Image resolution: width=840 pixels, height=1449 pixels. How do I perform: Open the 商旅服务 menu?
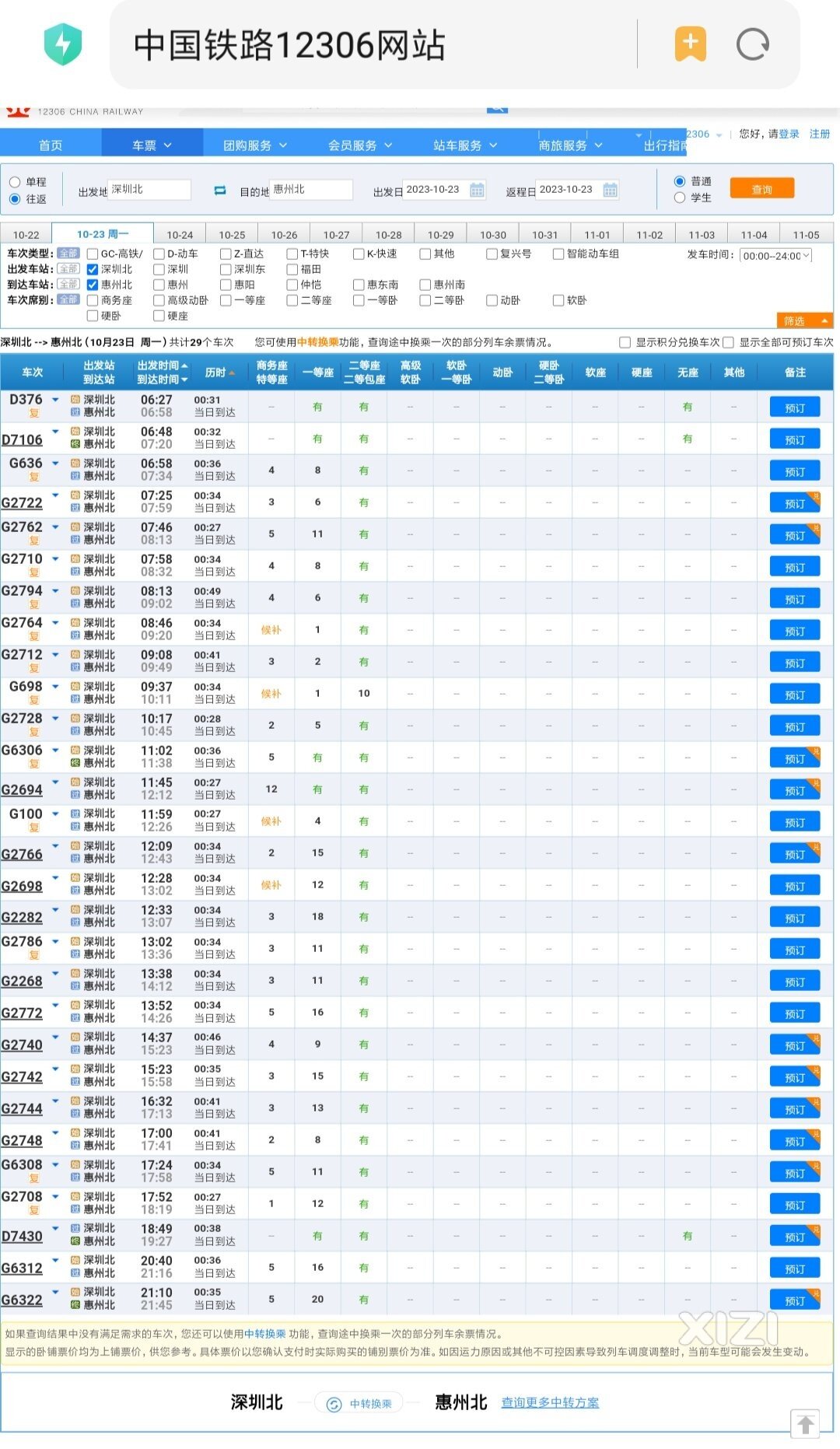pyautogui.click(x=570, y=145)
